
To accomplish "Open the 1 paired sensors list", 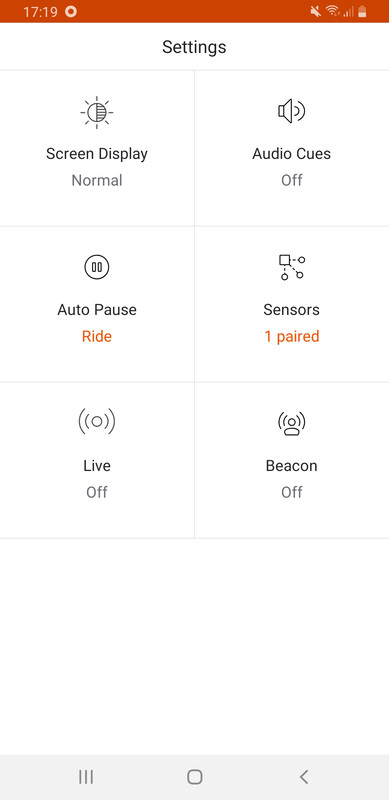I will coord(291,336).
